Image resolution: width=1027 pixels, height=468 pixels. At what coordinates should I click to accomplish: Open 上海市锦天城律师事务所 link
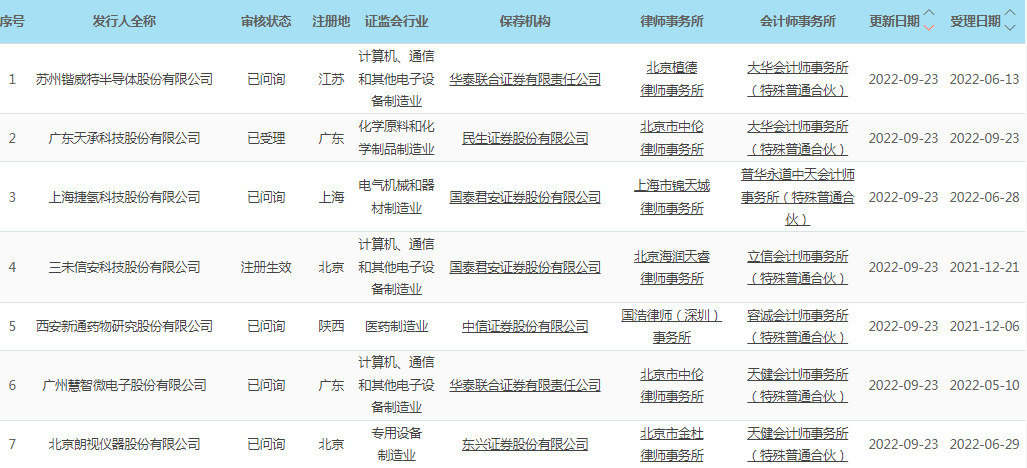672,197
